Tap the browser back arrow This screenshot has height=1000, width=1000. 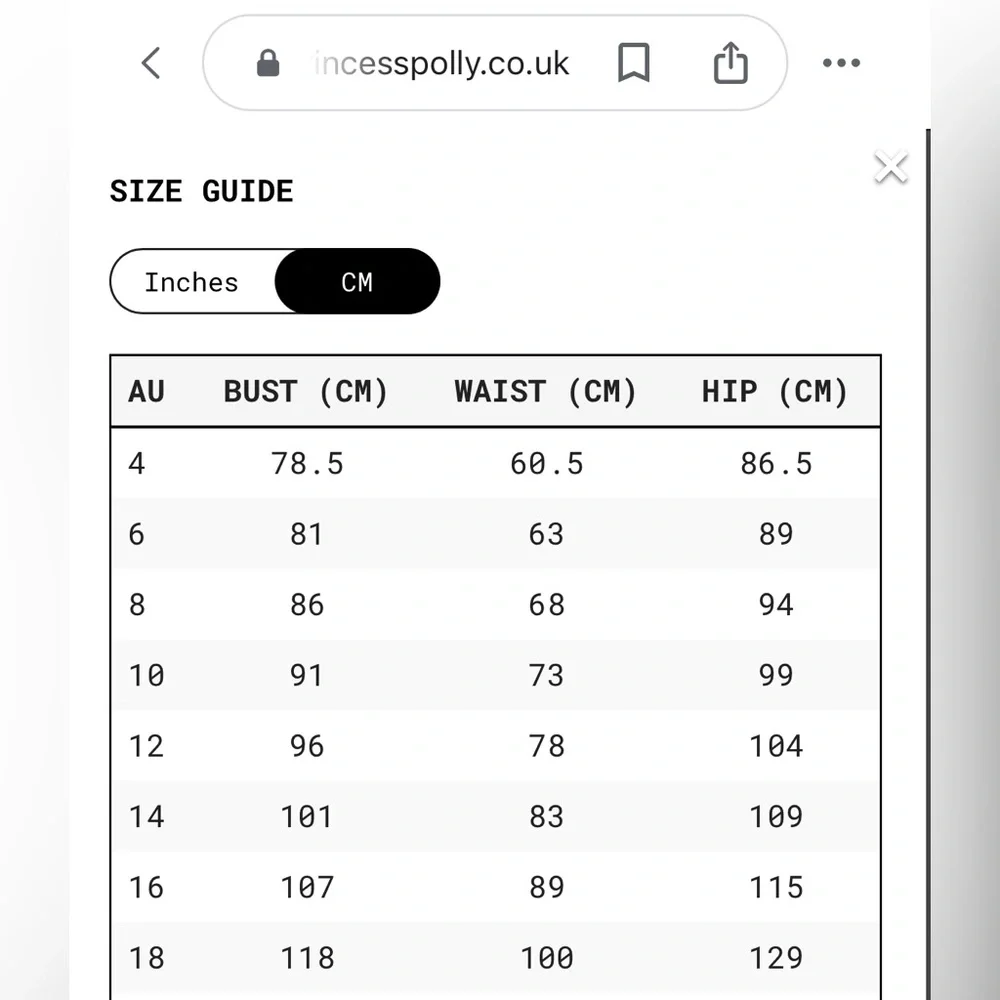tap(151, 63)
